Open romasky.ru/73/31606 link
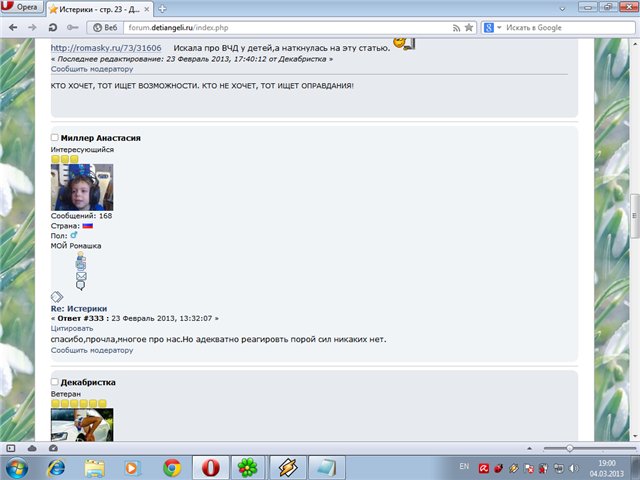 pyautogui.click(x=106, y=48)
